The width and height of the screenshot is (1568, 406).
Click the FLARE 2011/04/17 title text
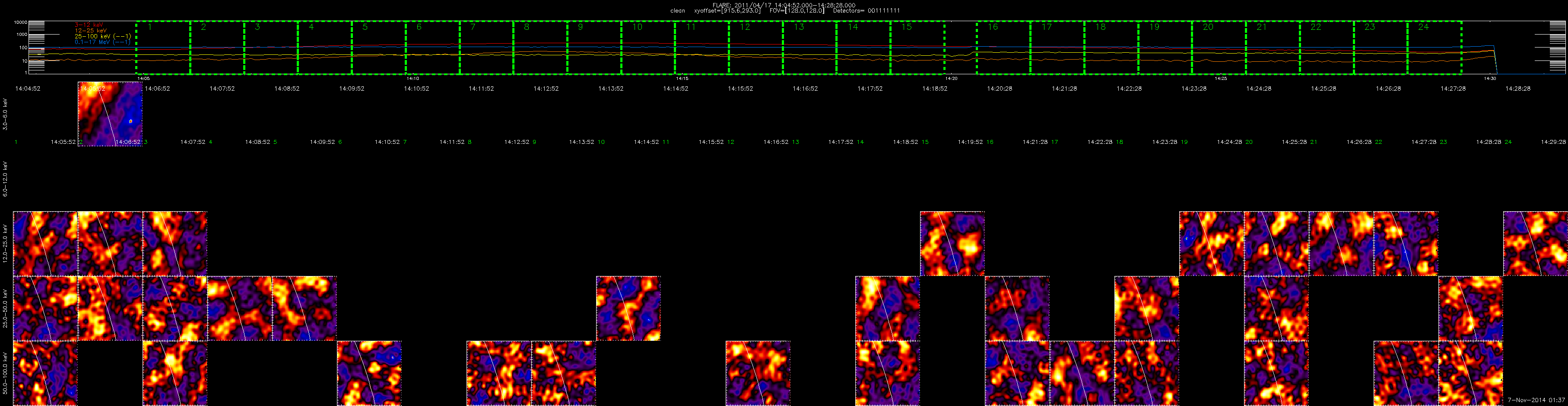click(x=784, y=5)
